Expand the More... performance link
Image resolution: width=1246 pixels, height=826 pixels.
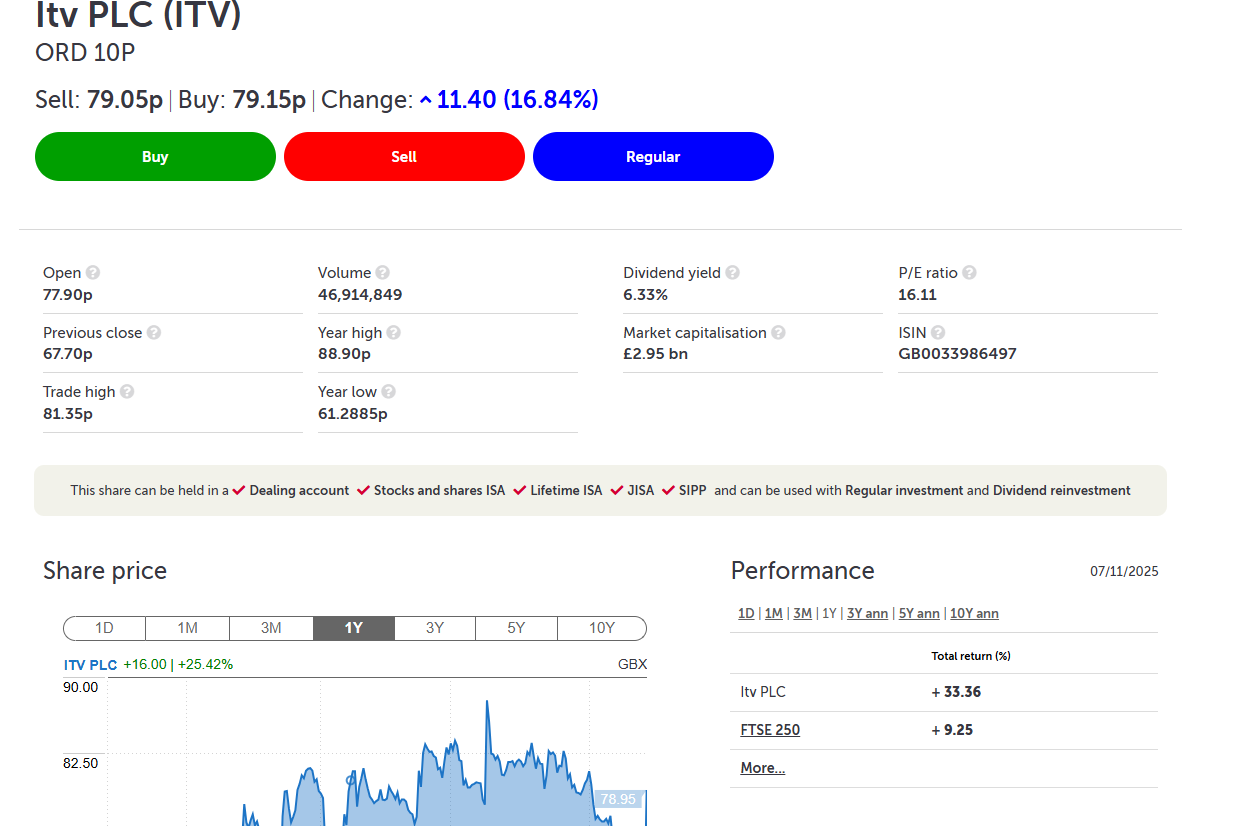pyautogui.click(x=762, y=768)
